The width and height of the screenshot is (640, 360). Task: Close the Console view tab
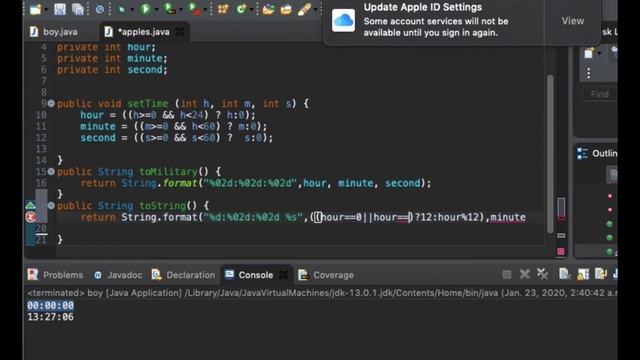tap(283, 275)
